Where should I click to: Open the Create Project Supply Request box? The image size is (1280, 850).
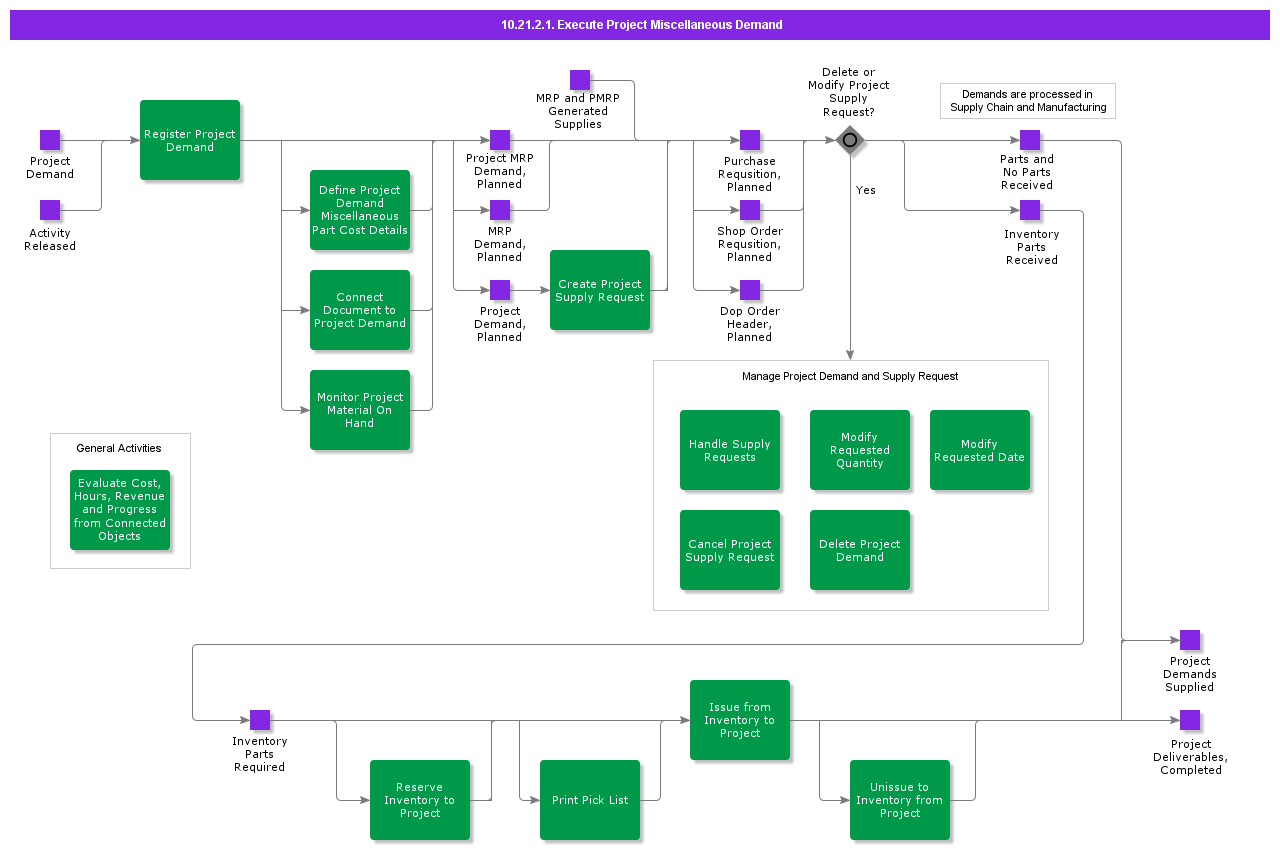point(600,290)
